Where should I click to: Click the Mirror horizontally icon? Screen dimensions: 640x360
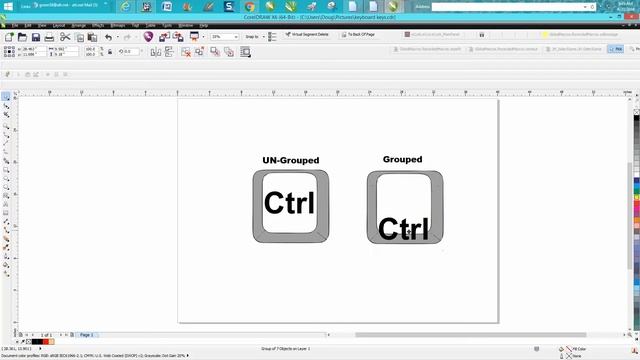(156, 52)
